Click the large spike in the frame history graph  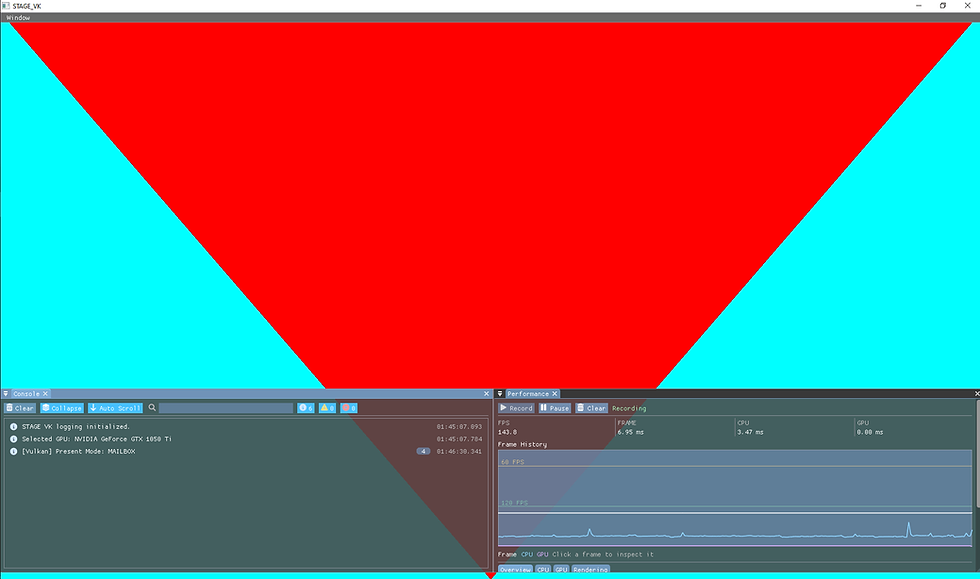tap(909, 529)
